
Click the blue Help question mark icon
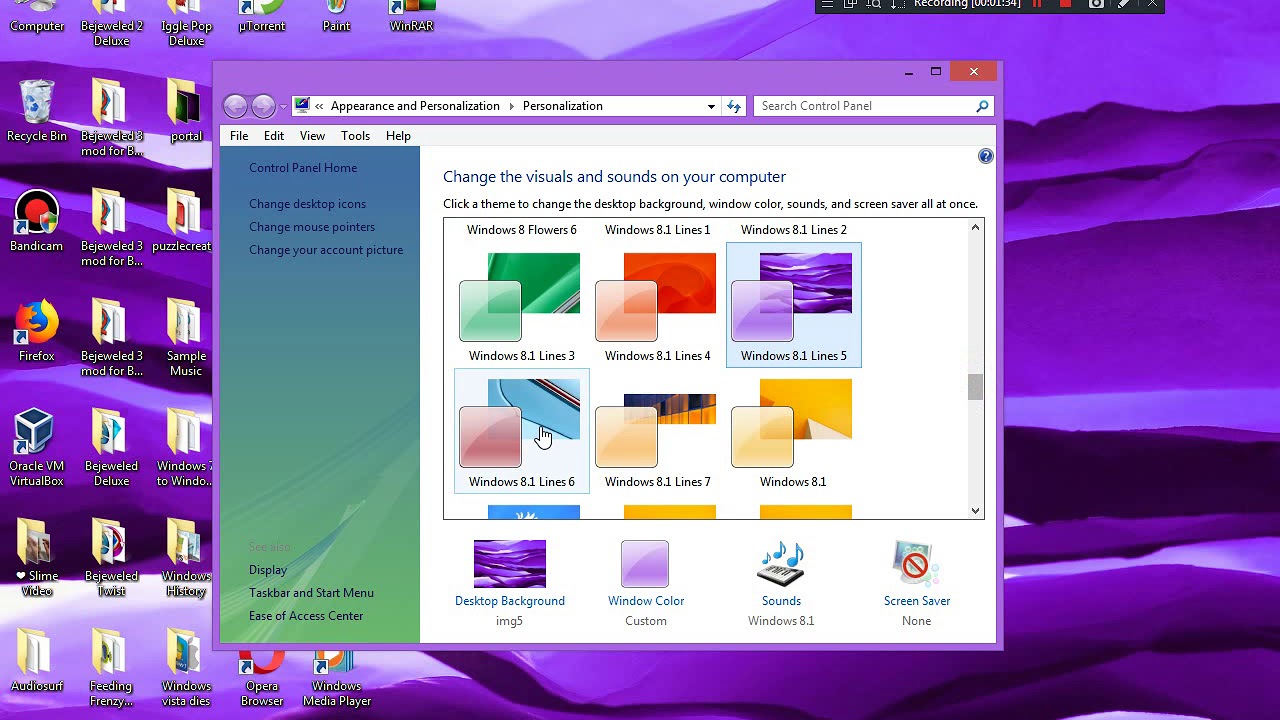(985, 156)
